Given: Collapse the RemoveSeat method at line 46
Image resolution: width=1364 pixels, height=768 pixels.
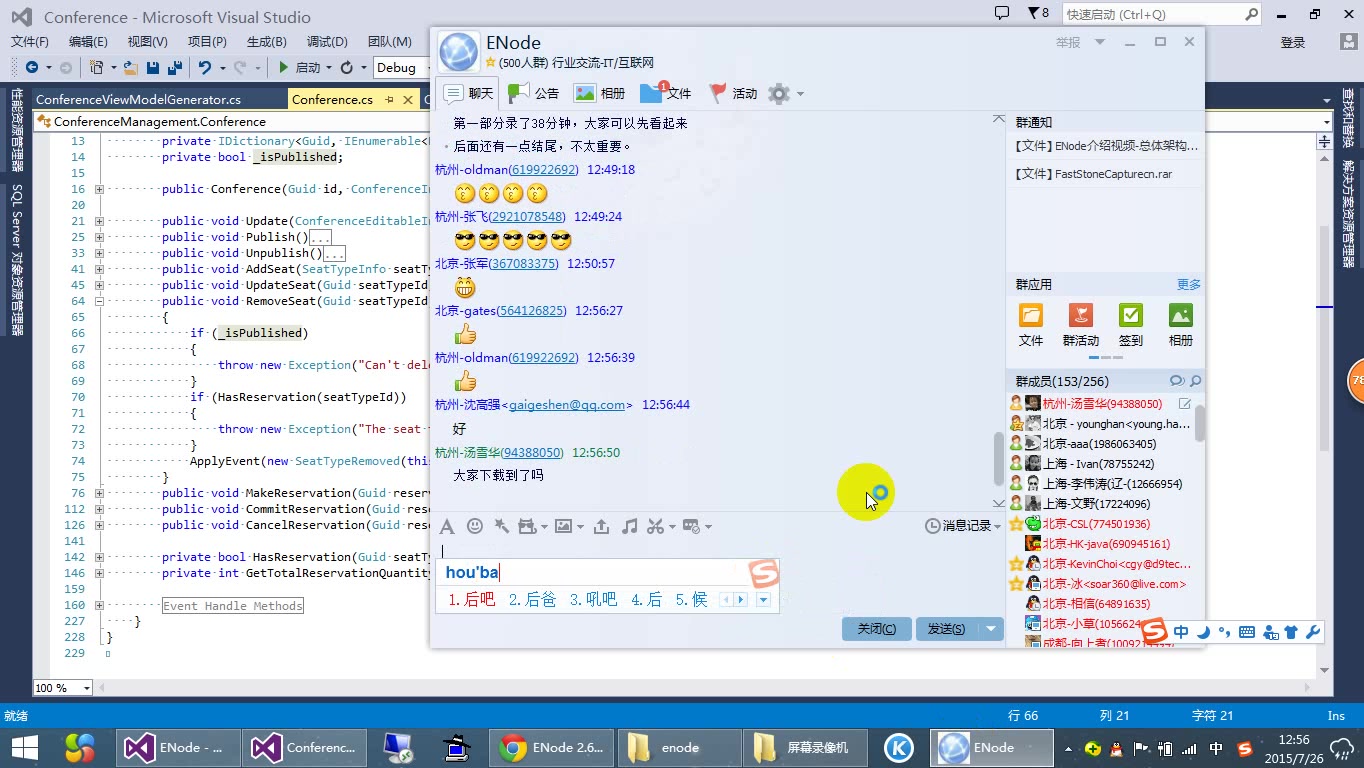Looking at the screenshot, I should click(x=99, y=301).
